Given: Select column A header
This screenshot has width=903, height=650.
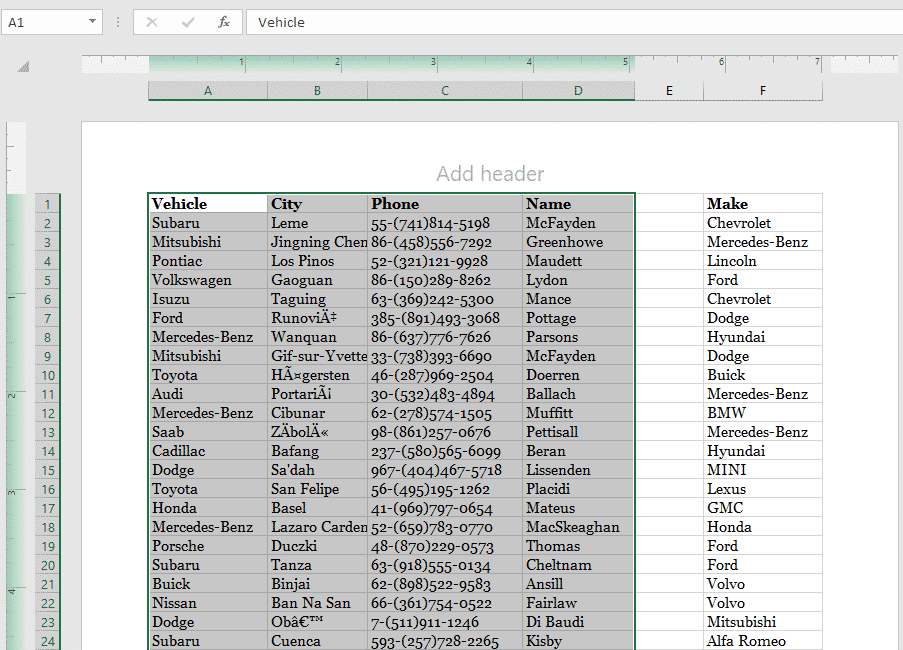Looking at the screenshot, I should click(x=208, y=90).
